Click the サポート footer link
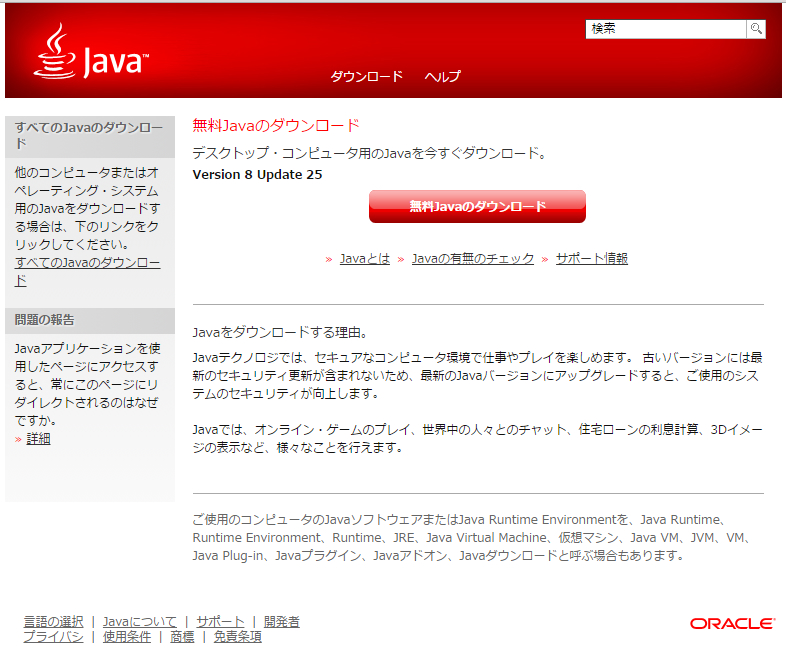786x658 pixels. [220, 622]
